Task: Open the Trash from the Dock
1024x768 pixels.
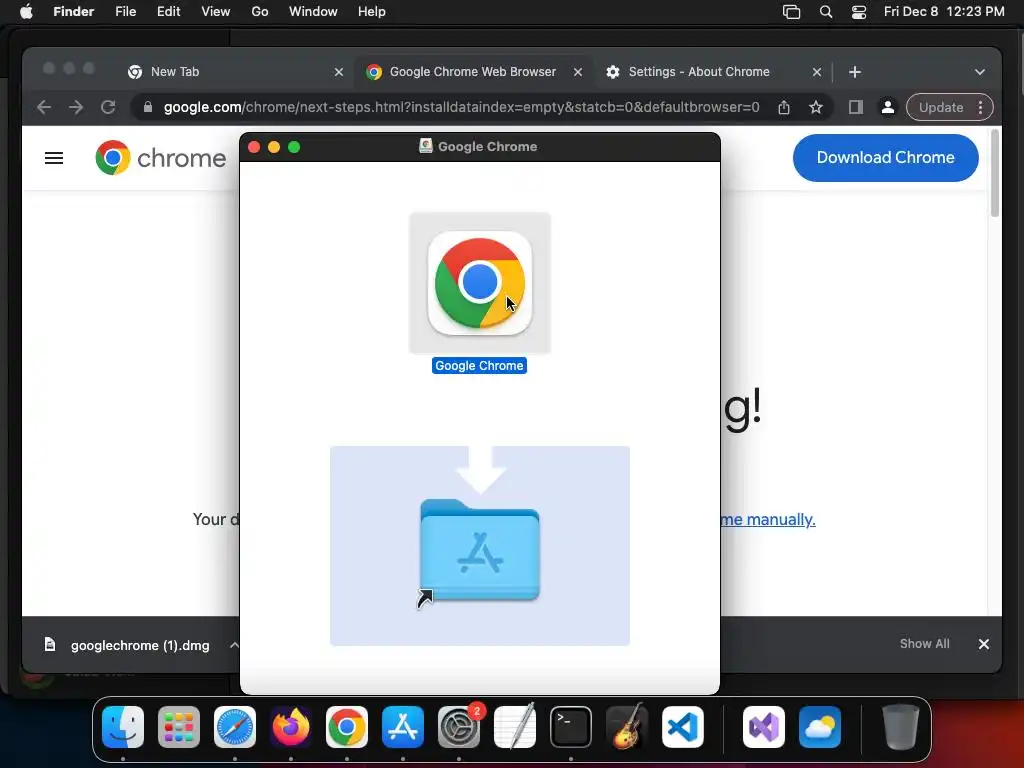Action: (901, 727)
